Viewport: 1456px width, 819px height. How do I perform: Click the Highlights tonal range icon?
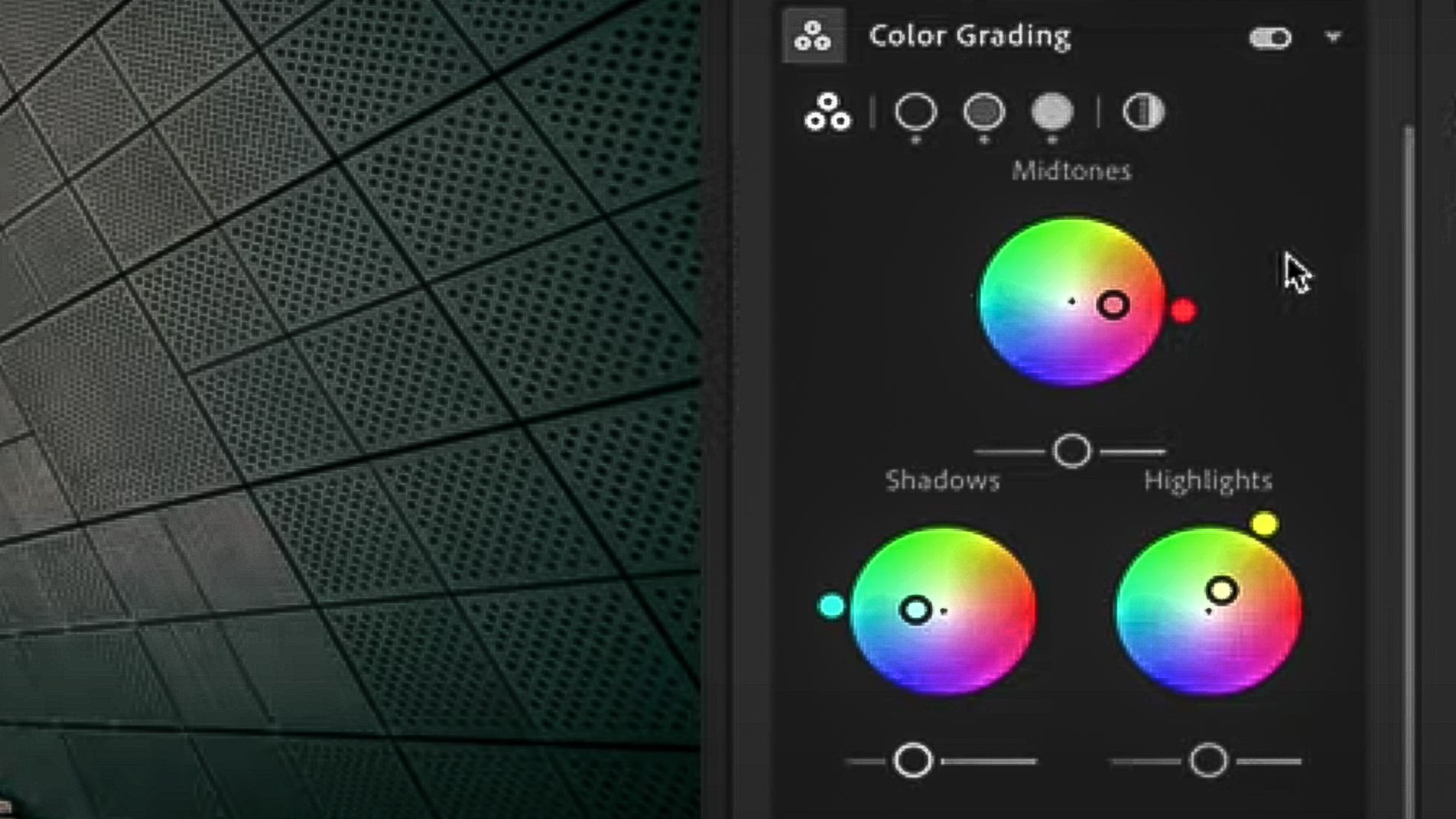point(1052,113)
